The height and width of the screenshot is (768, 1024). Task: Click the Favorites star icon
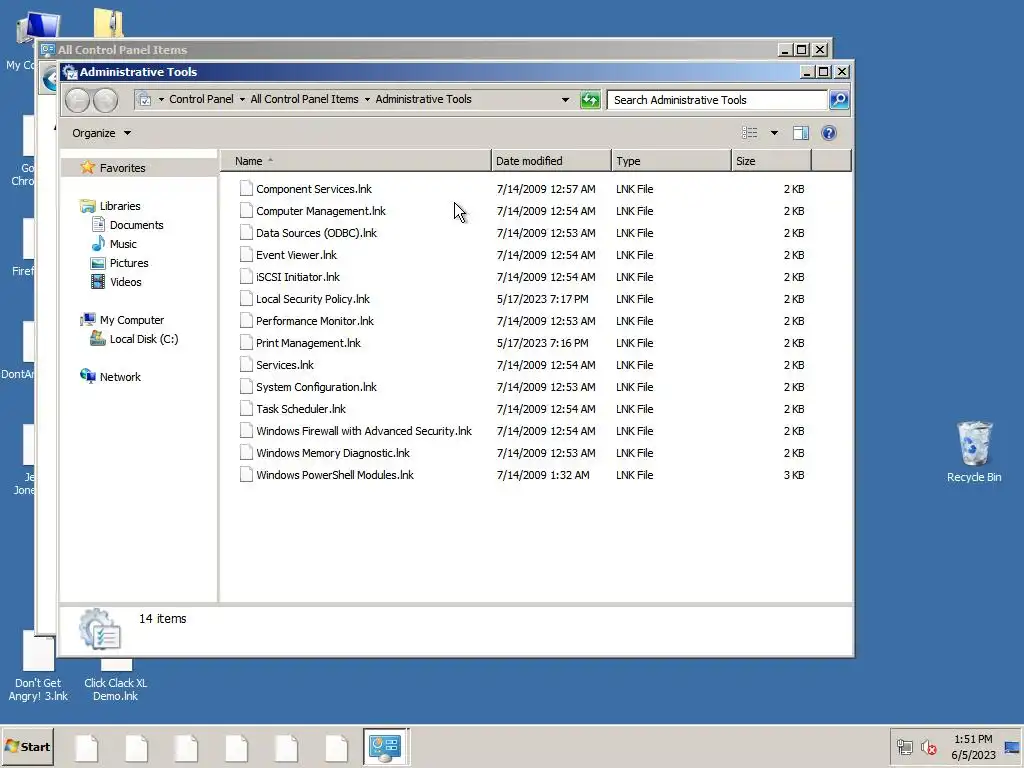coord(88,168)
